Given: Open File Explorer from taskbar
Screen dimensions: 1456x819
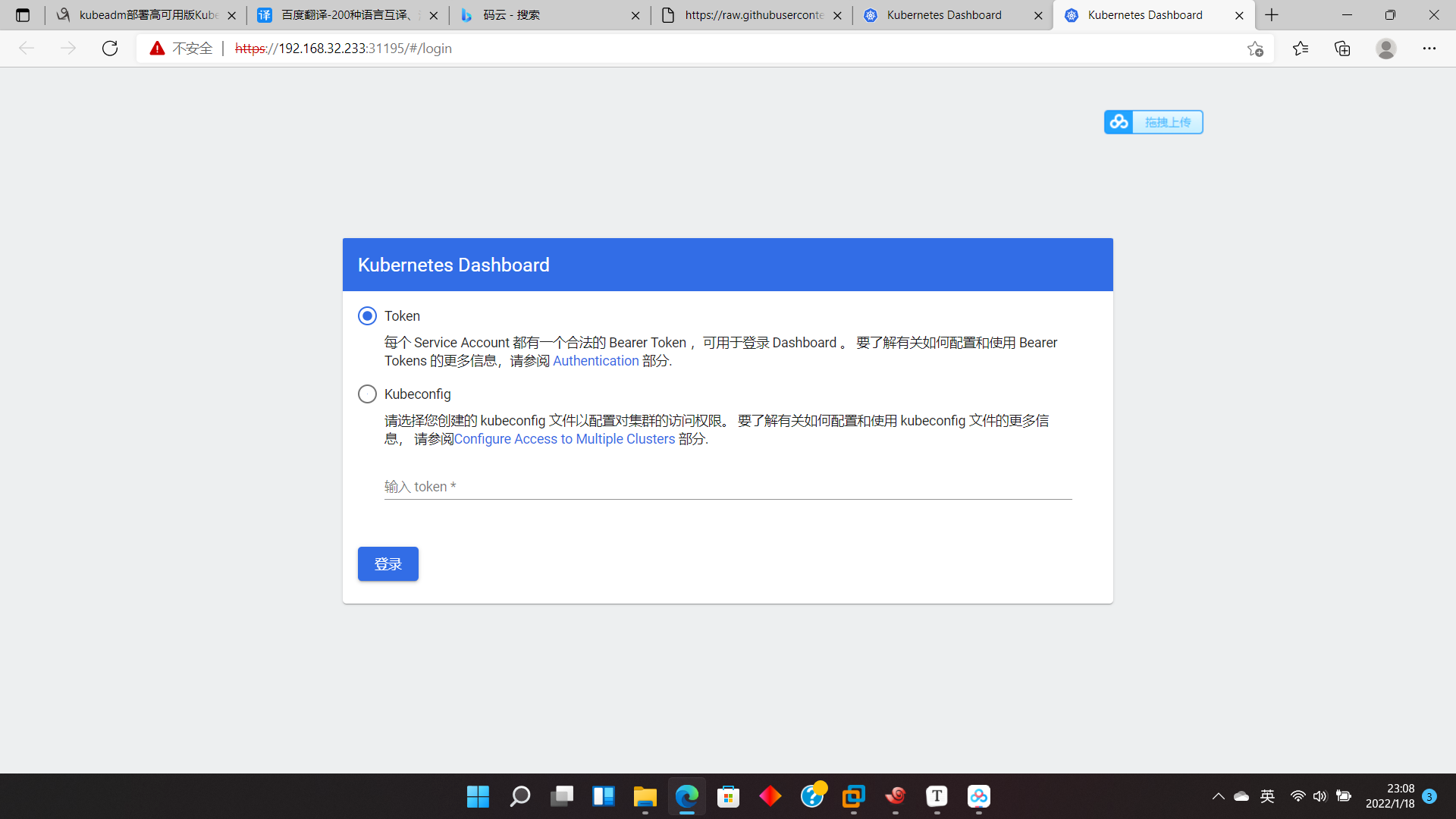Looking at the screenshot, I should coord(645,796).
